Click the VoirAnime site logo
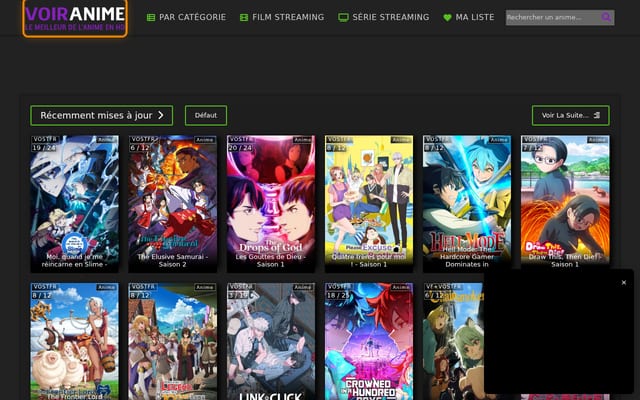This screenshot has width=640, height=400. (75, 19)
